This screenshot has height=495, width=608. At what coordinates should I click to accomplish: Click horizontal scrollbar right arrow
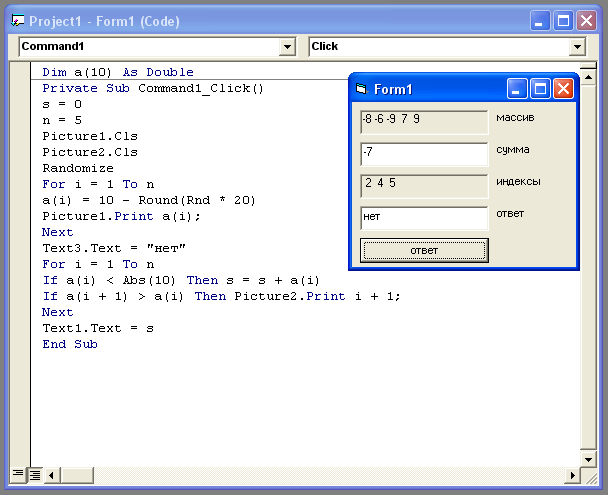(572, 475)
